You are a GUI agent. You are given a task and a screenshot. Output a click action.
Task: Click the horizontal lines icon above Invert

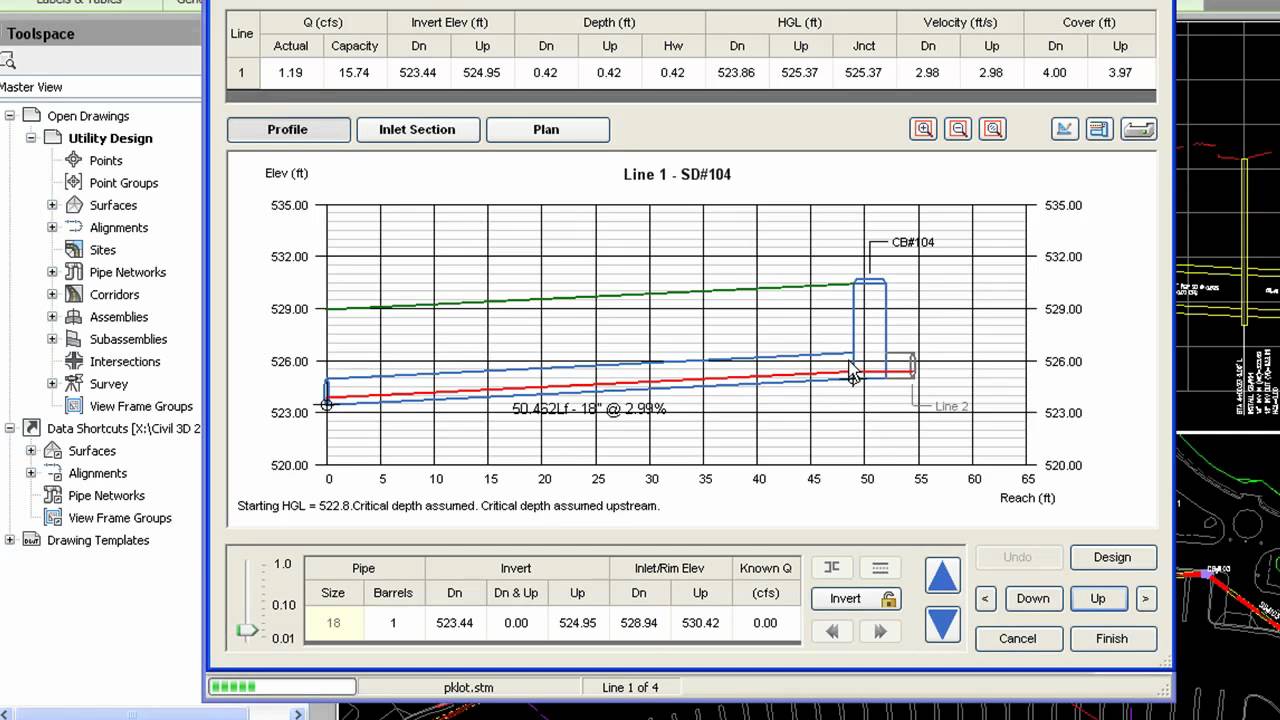tap(880, 567)
